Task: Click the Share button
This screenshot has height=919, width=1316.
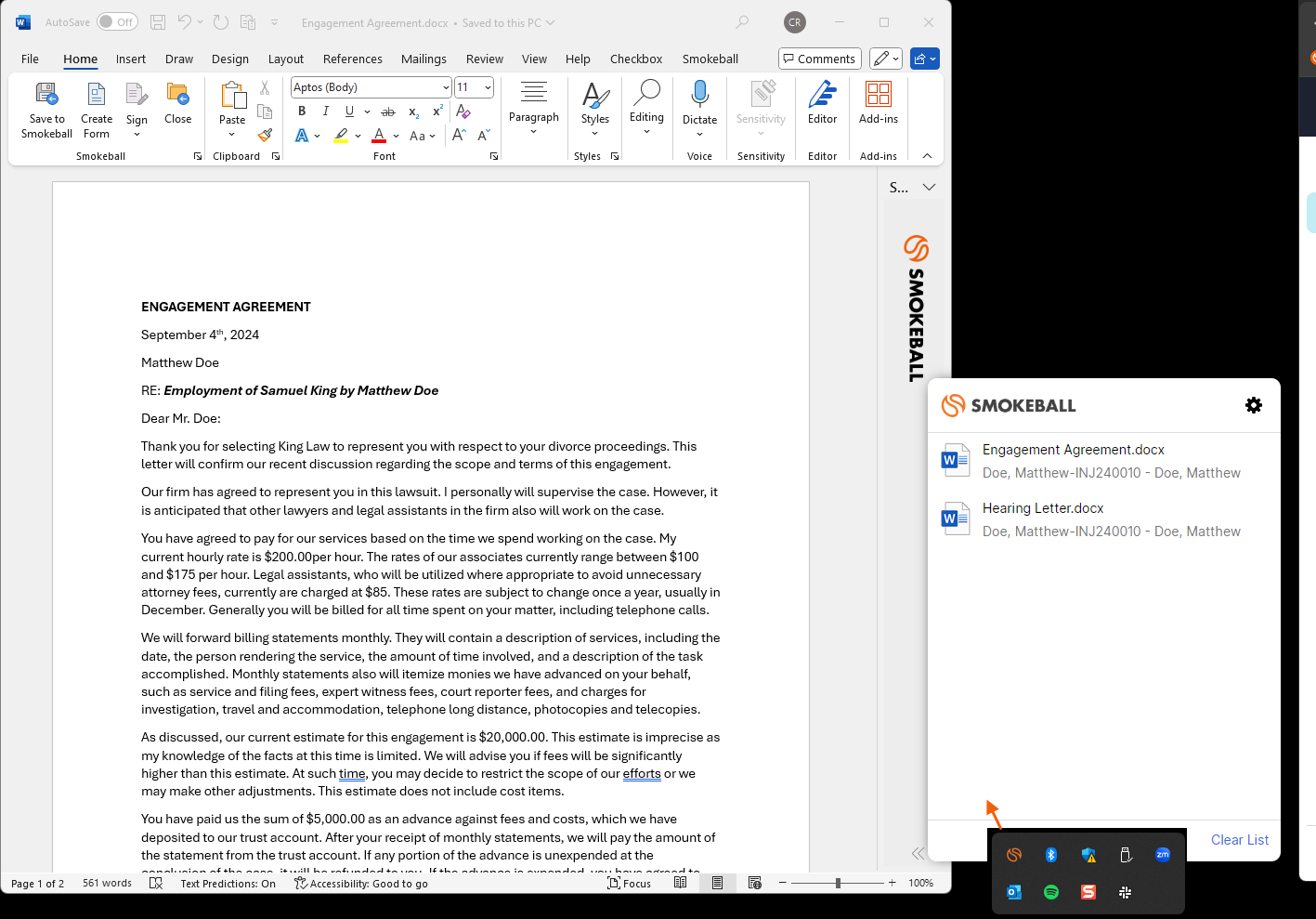Action: pyautogui.click(x=925, y=59)
